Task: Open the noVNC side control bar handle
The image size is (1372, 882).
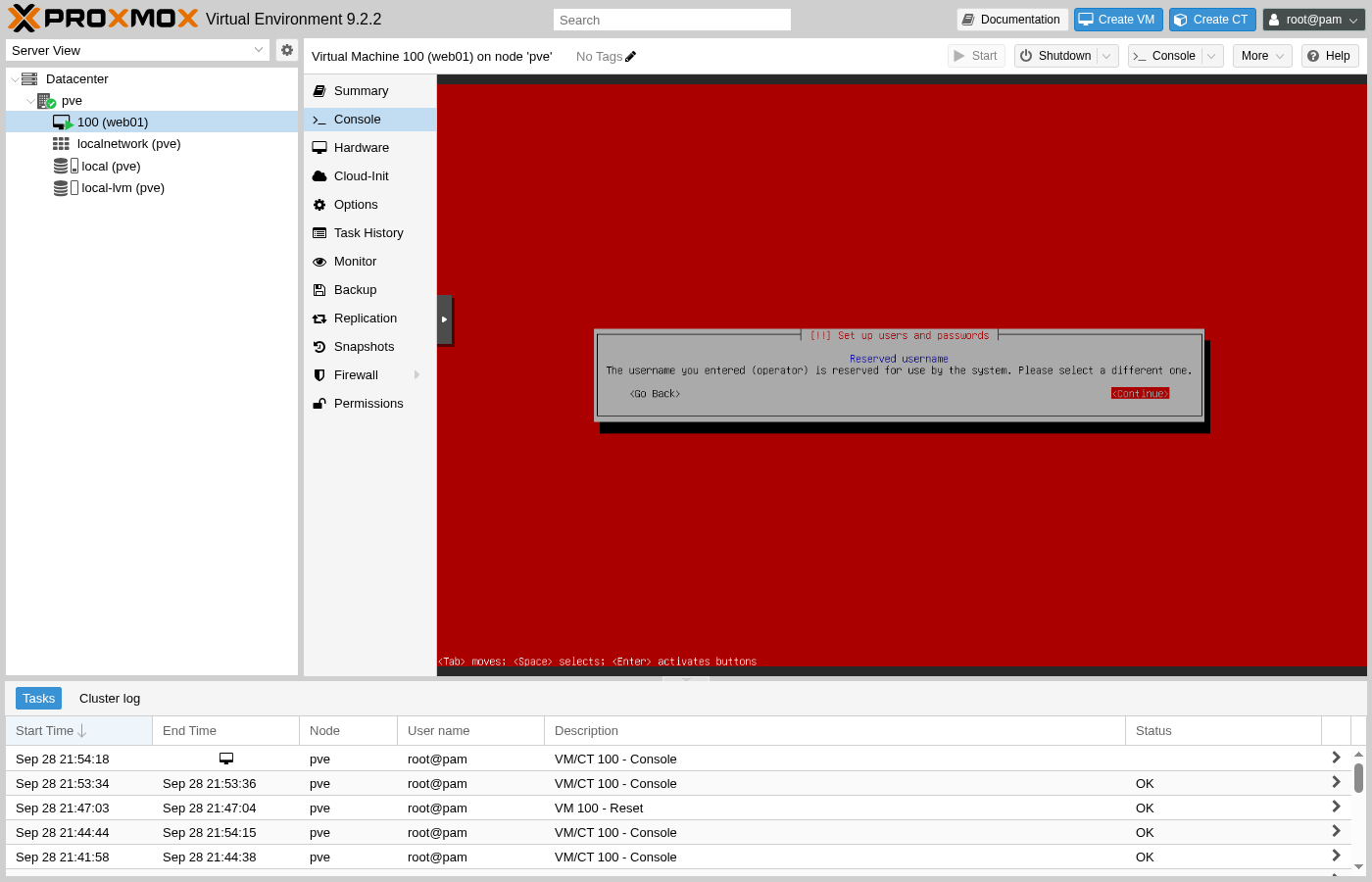Action: click(444, 319)
